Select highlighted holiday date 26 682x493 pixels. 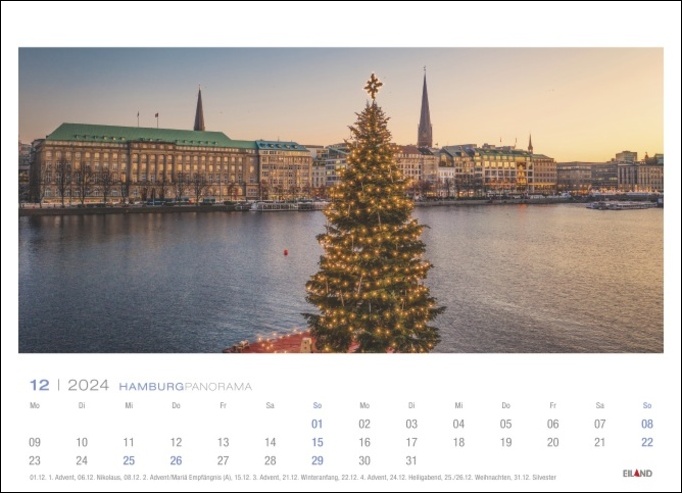[x=176, y=460]
